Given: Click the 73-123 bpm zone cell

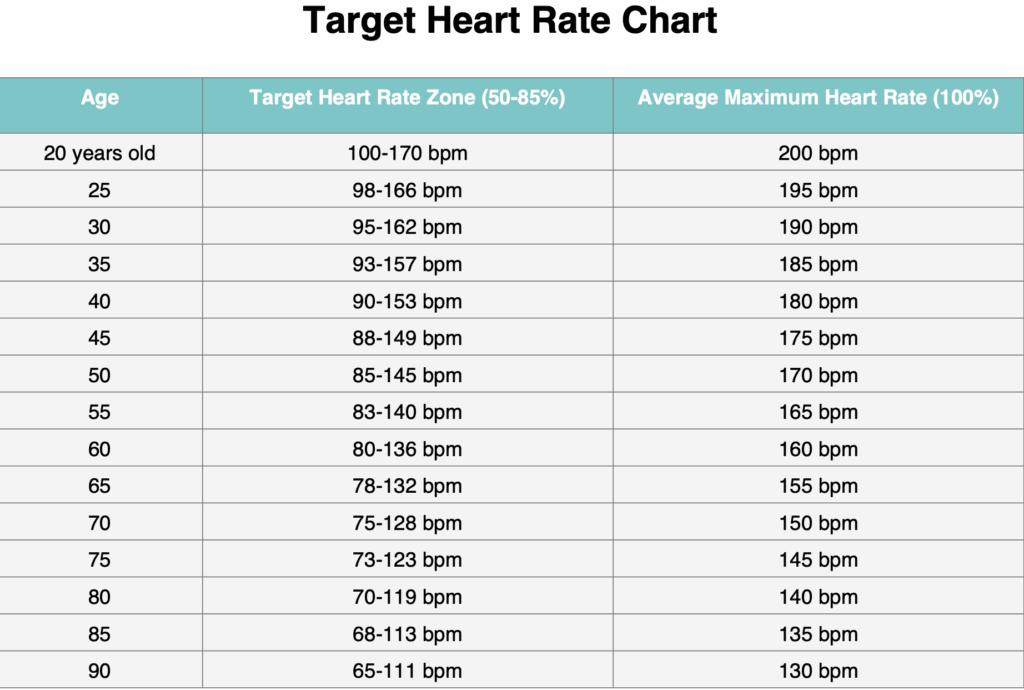Looking at the screenshot, I should point(407,561).
